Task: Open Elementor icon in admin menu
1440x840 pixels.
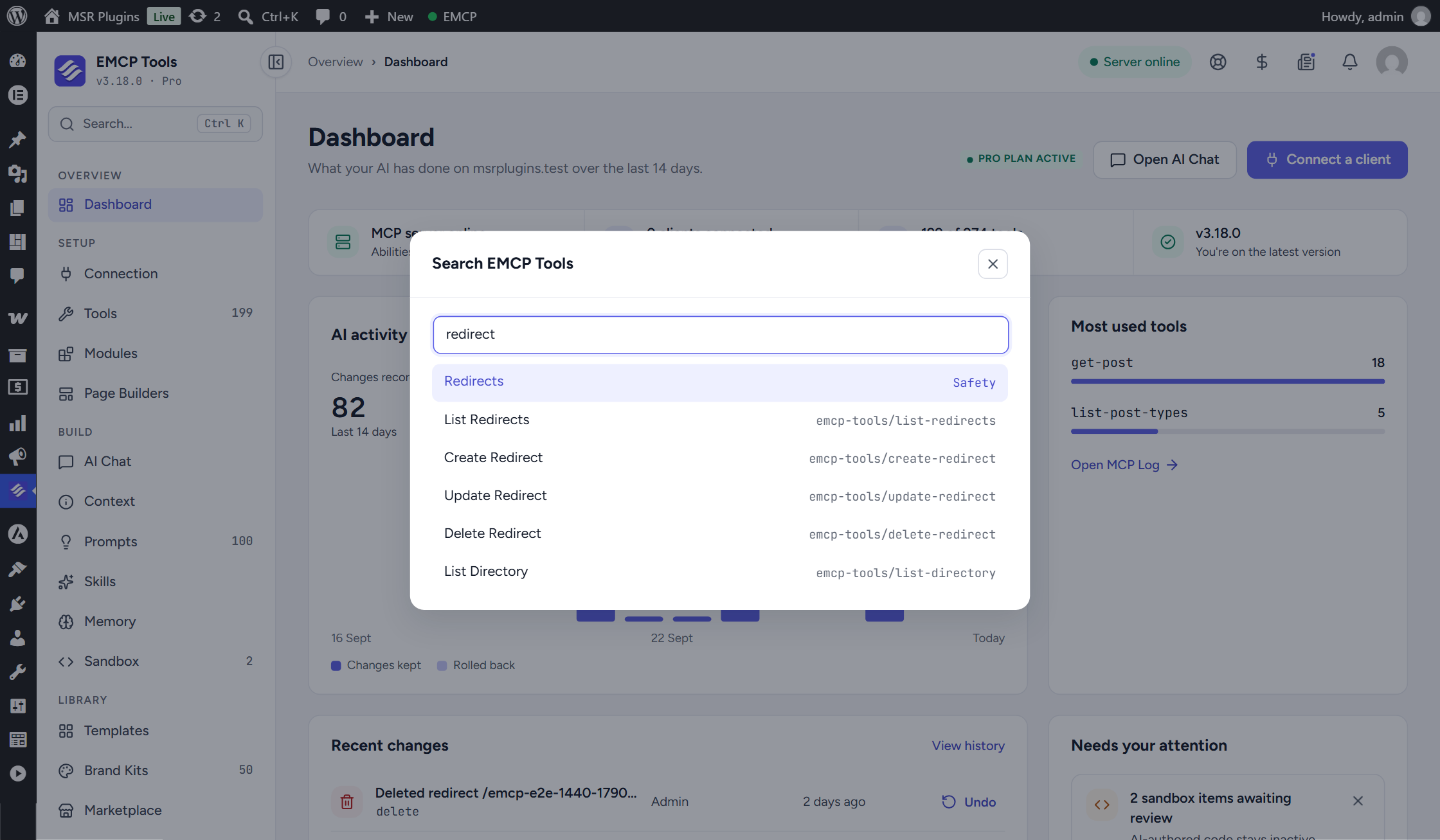Action: [x=18, y=95]
